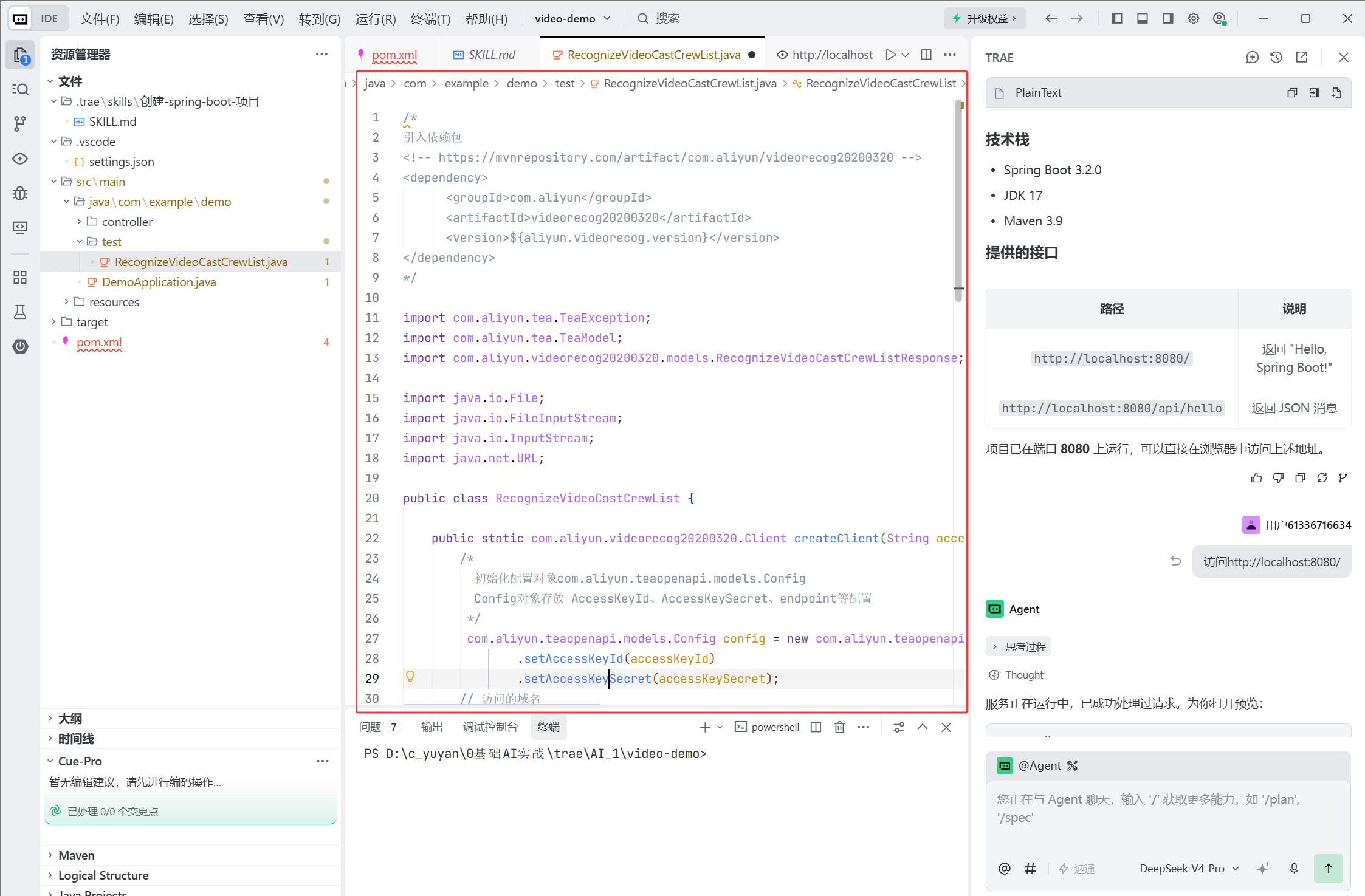Pop out the TRAE panel window

[x=1301, y=57]
